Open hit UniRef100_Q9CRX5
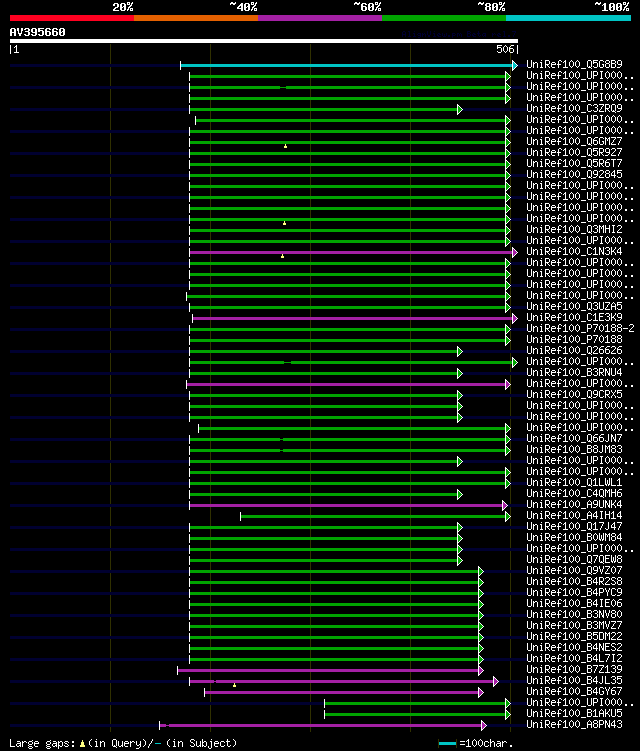 pos(574,395)
